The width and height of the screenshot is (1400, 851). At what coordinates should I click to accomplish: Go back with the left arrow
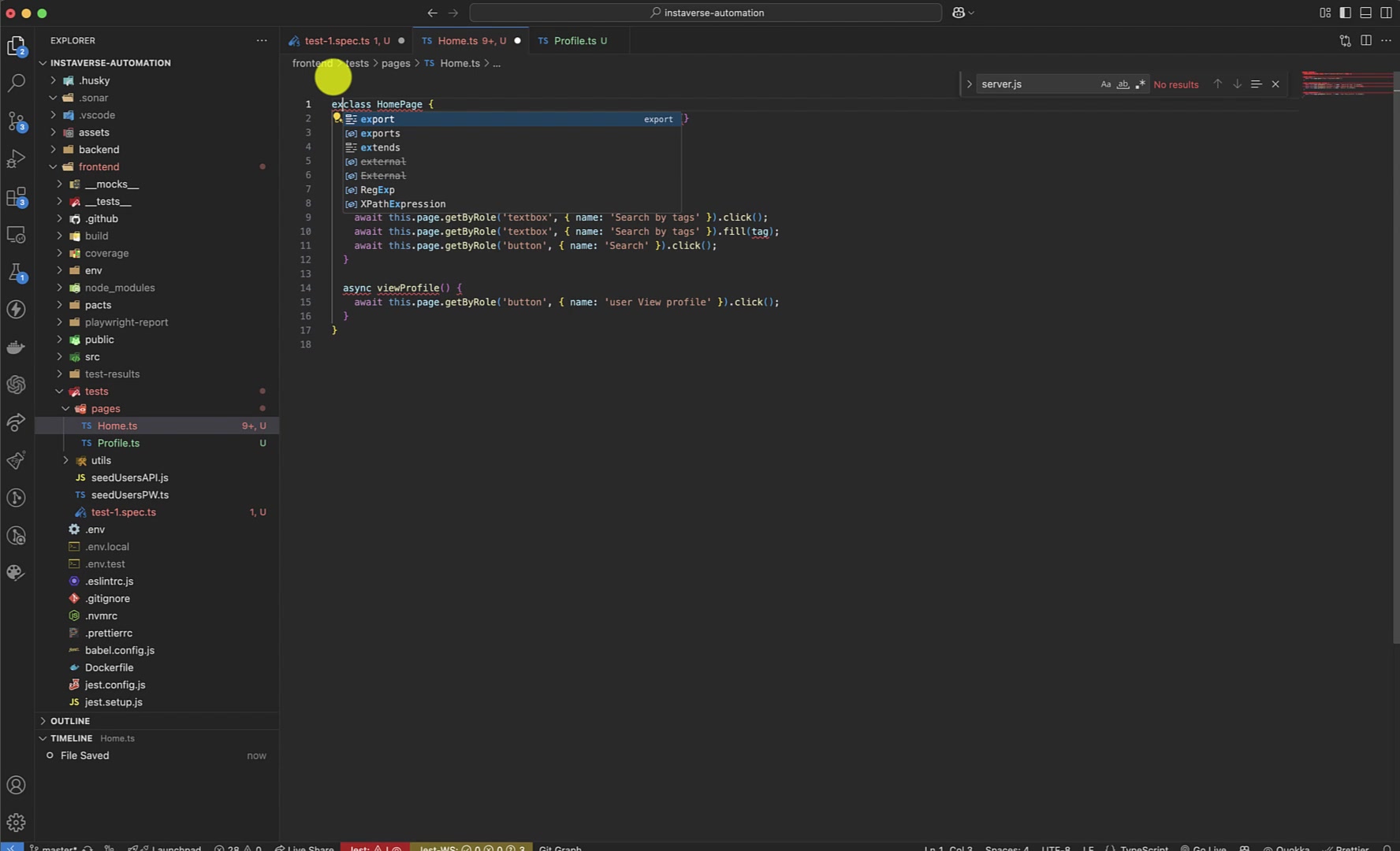[x=432, y=13]
